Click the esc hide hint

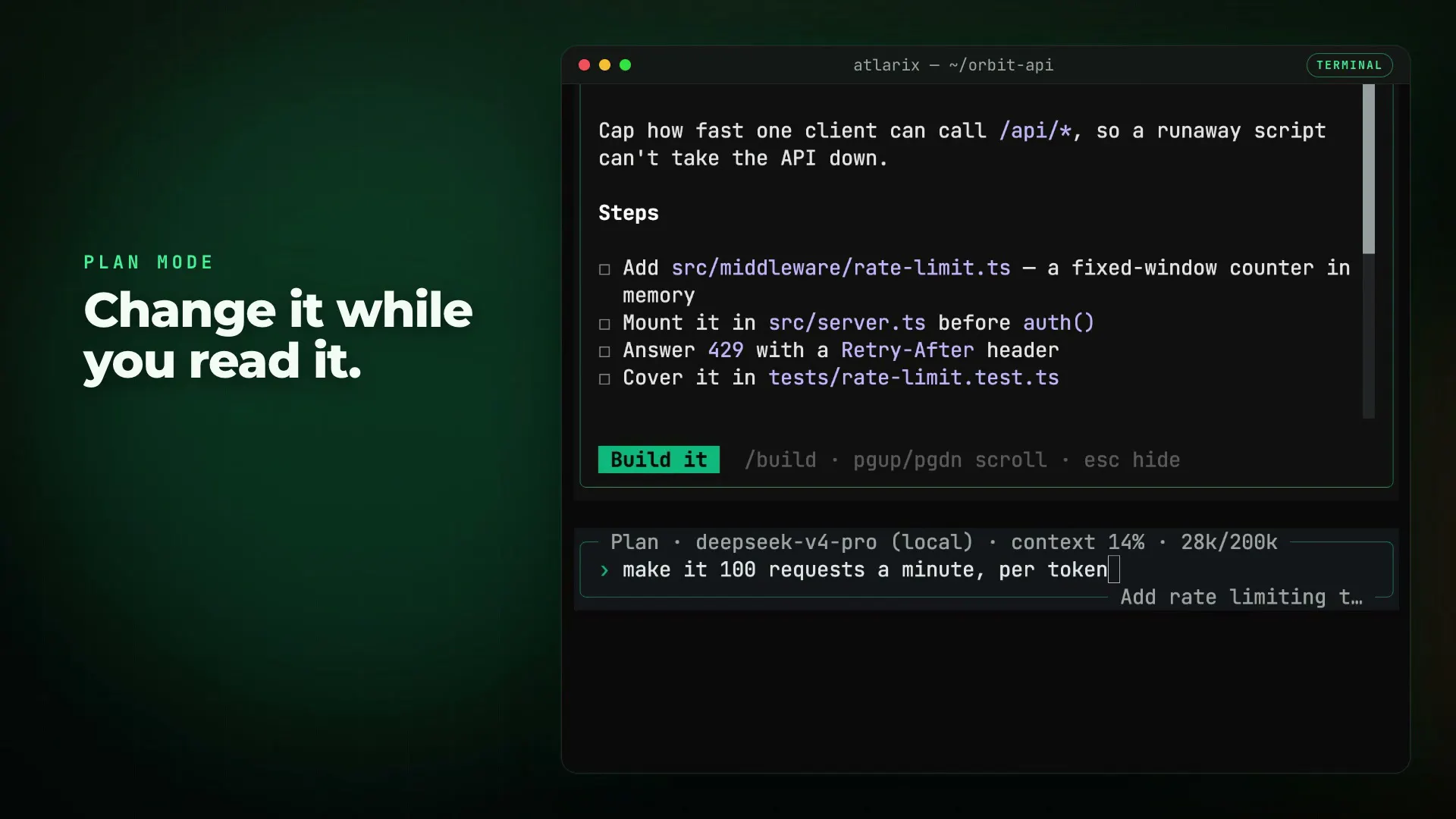coord(1131,460)
